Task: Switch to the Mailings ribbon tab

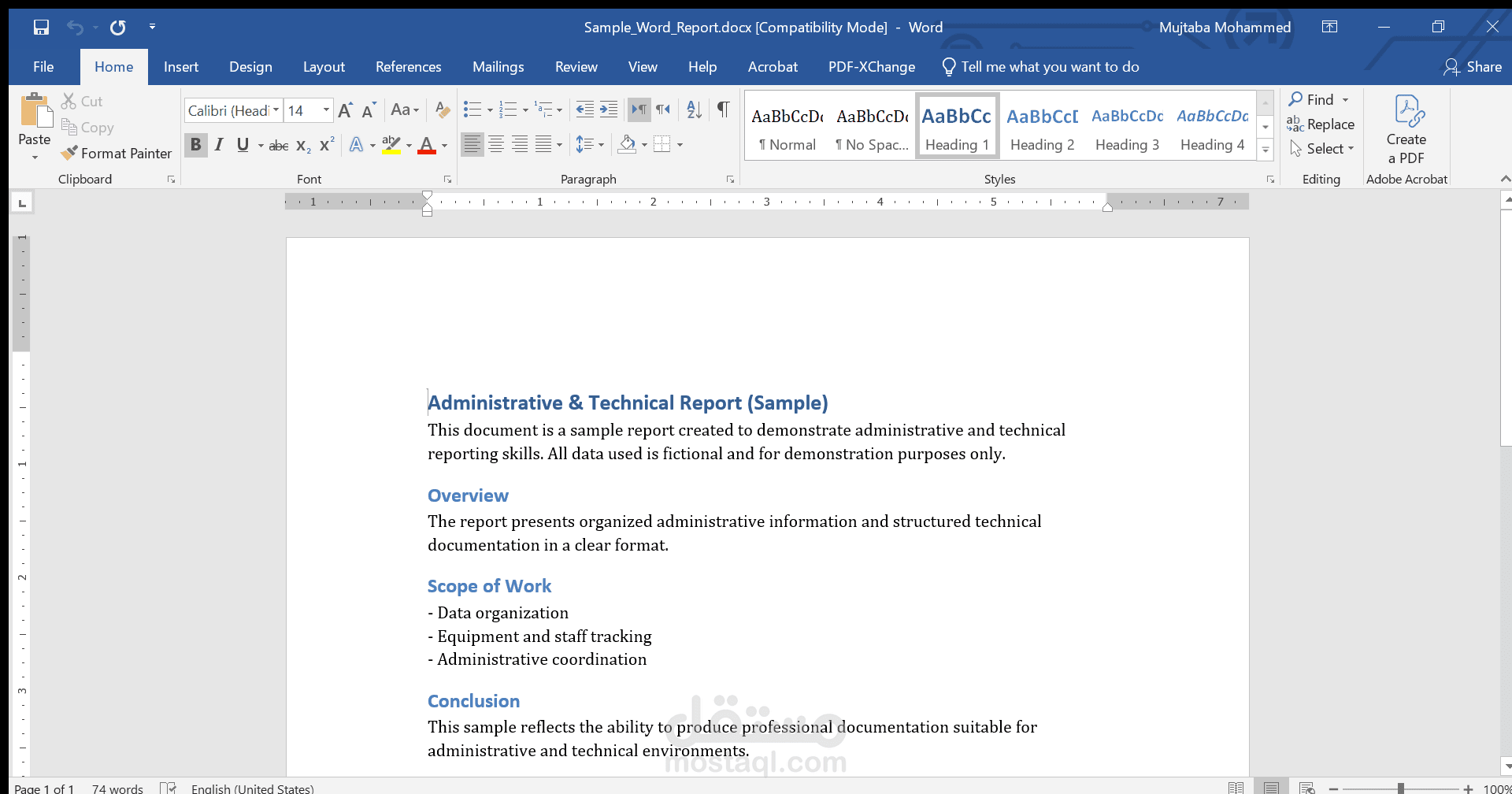Action: coord(498,67)
